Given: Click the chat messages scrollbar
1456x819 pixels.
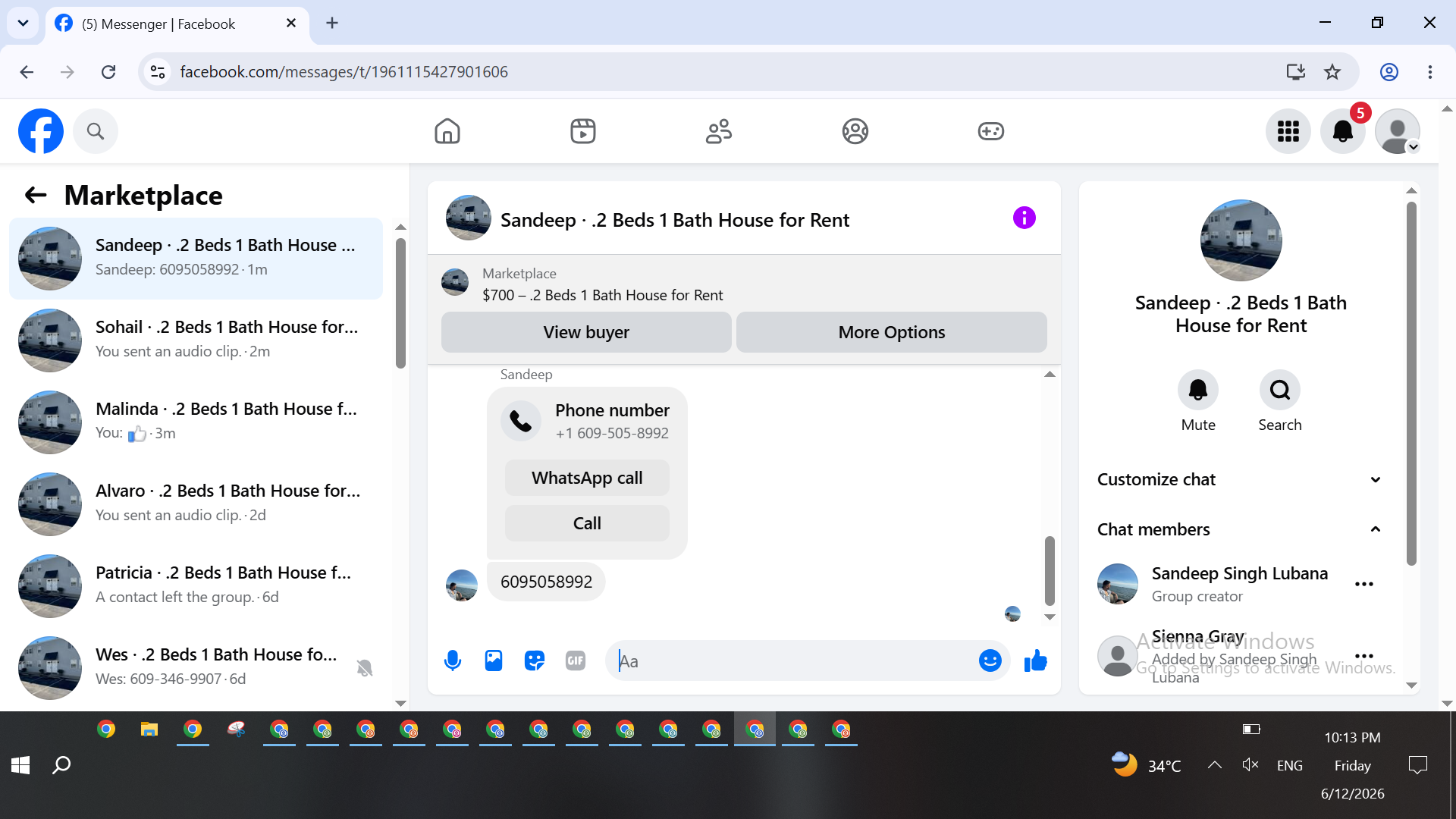Looking at the screenshot, I should point(1050,570).
